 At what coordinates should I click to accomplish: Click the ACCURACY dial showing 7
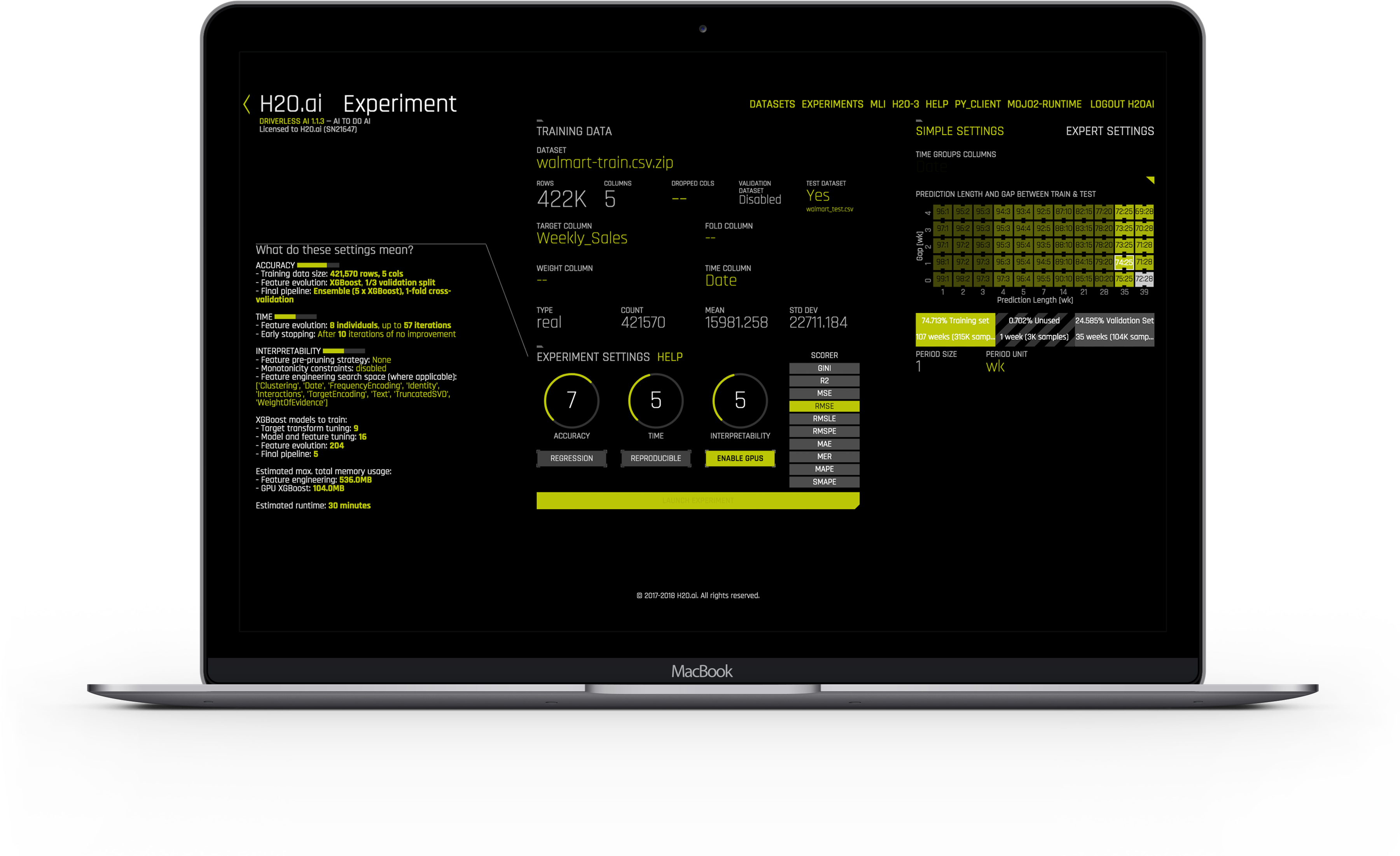tap(572, 400)
